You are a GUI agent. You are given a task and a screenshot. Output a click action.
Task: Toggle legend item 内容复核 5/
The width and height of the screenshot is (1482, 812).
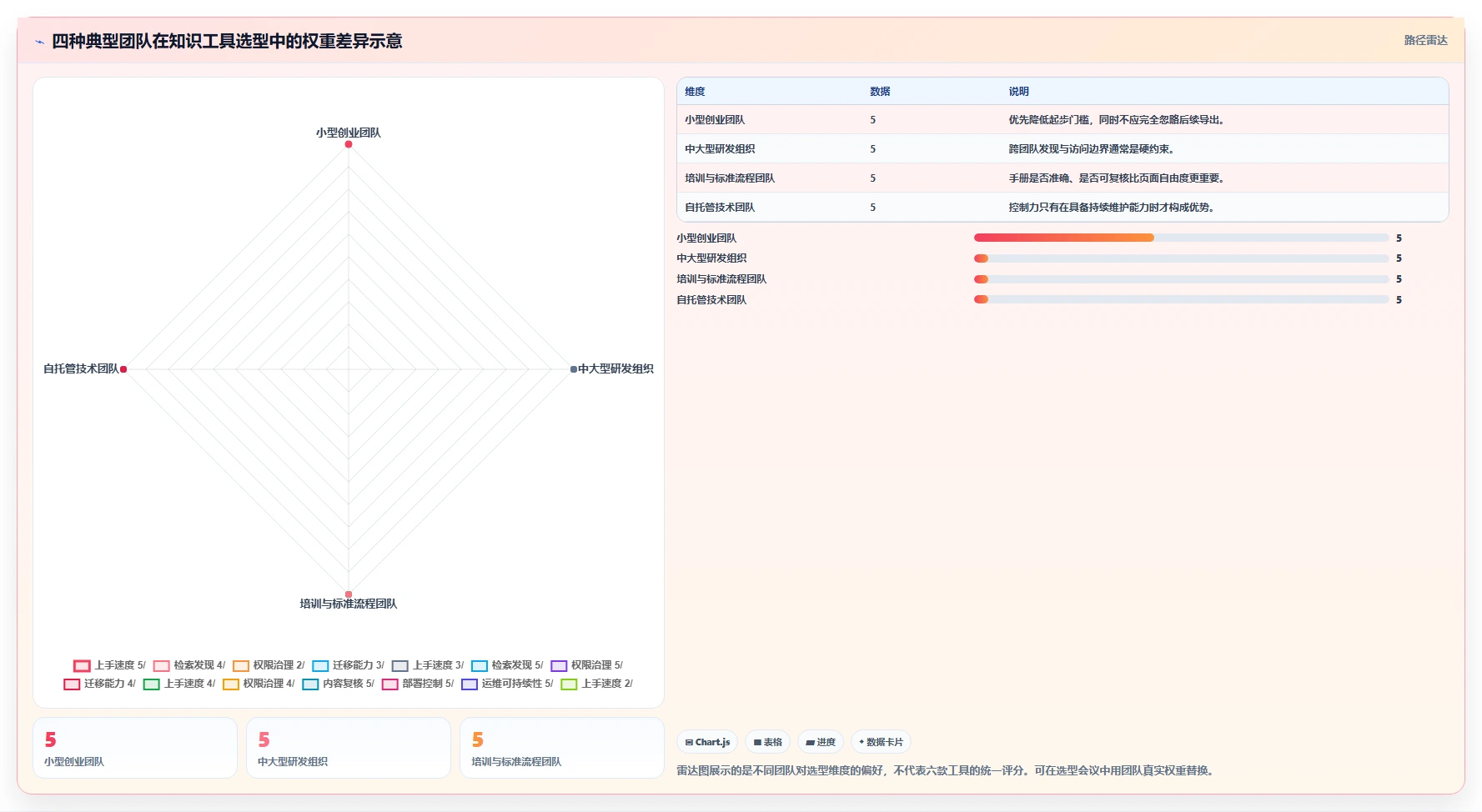coord(338,684)
